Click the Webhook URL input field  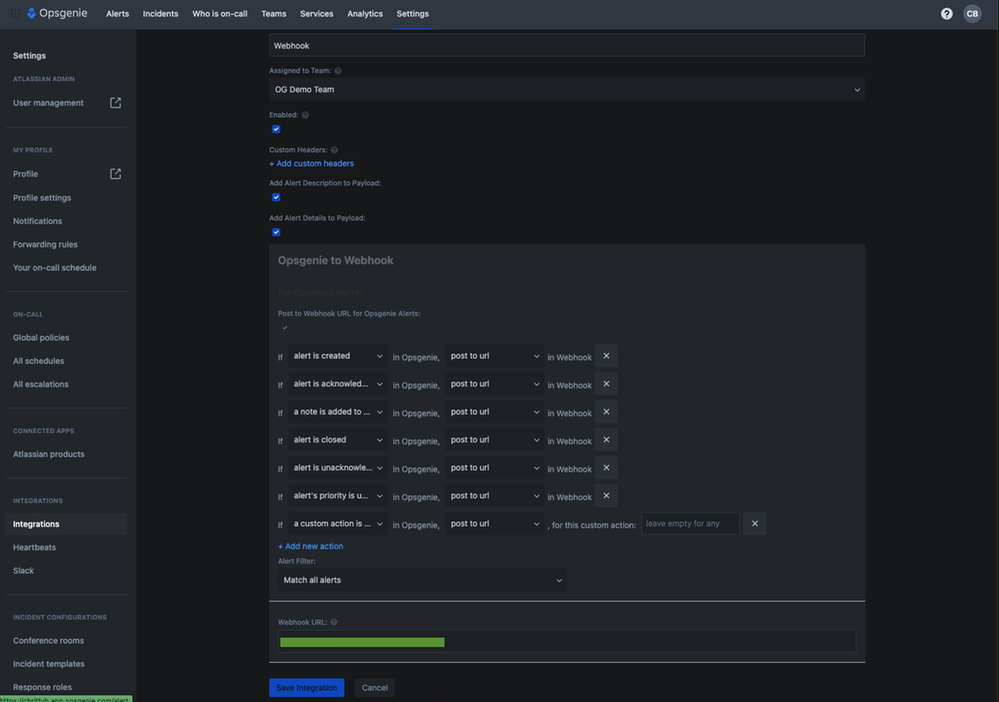tap(567, 641)
